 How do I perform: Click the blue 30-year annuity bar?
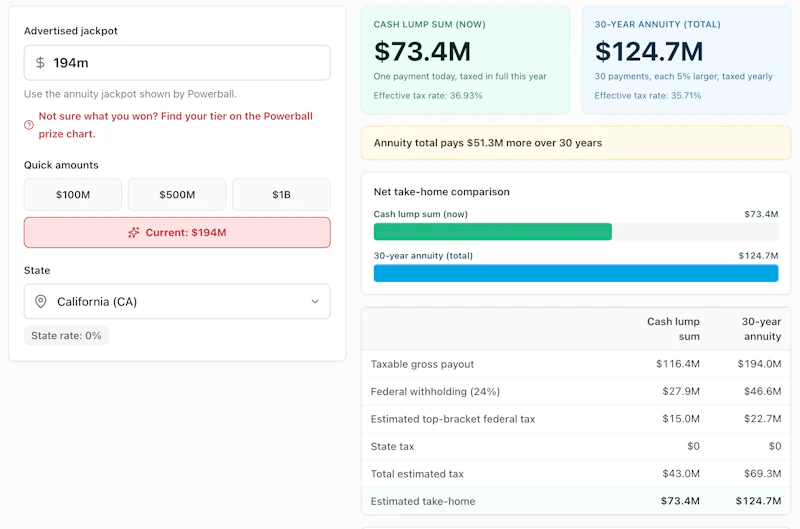[576, 273]
